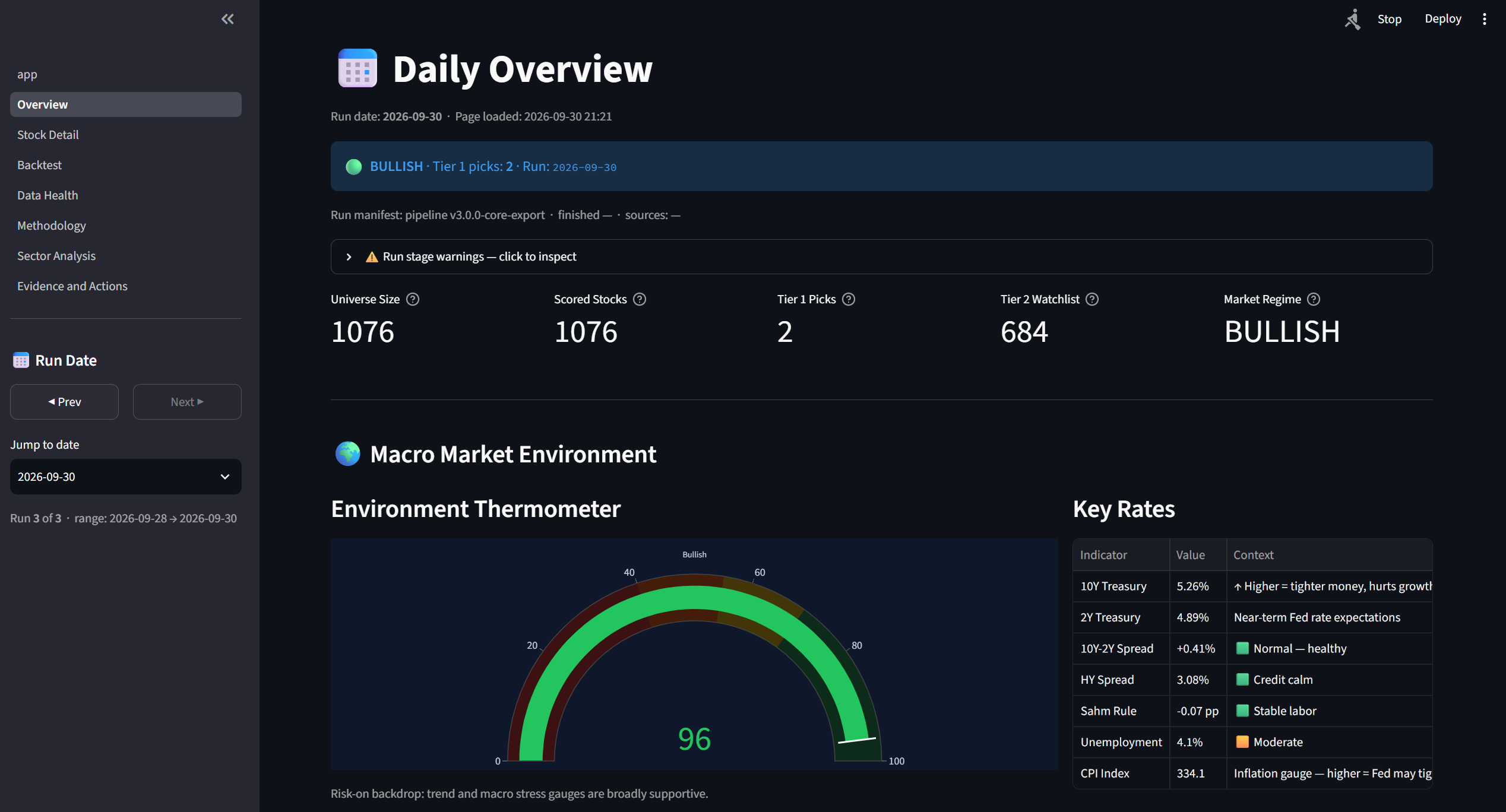Open the three-dot main menu
1506x812 pixels.
click(x=1484, y=19)
